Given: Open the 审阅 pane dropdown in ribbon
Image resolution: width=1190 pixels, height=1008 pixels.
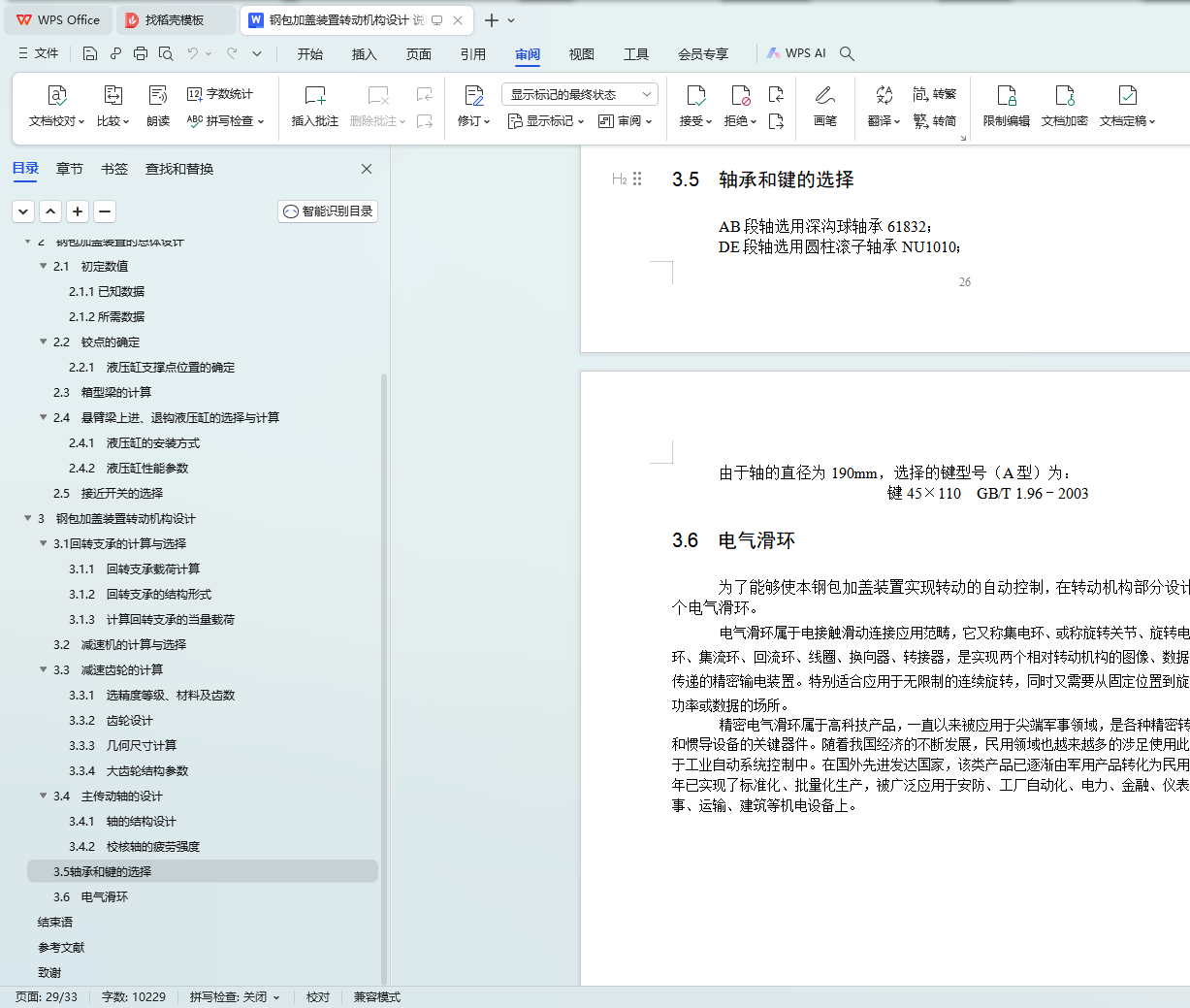Looking at the screenshot, I should [x=626, y=121].
